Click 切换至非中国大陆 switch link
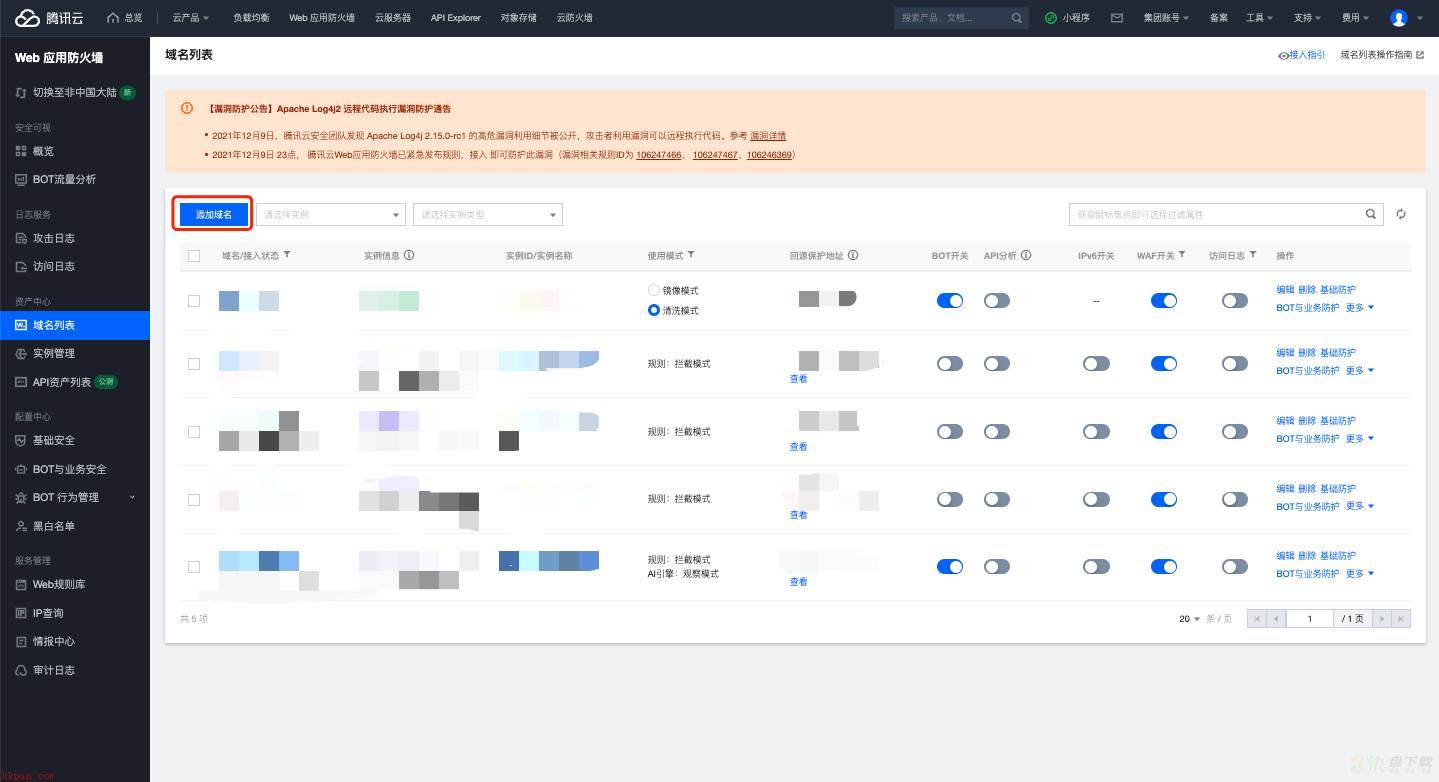The image size is (1439, 782). (75, 92)
